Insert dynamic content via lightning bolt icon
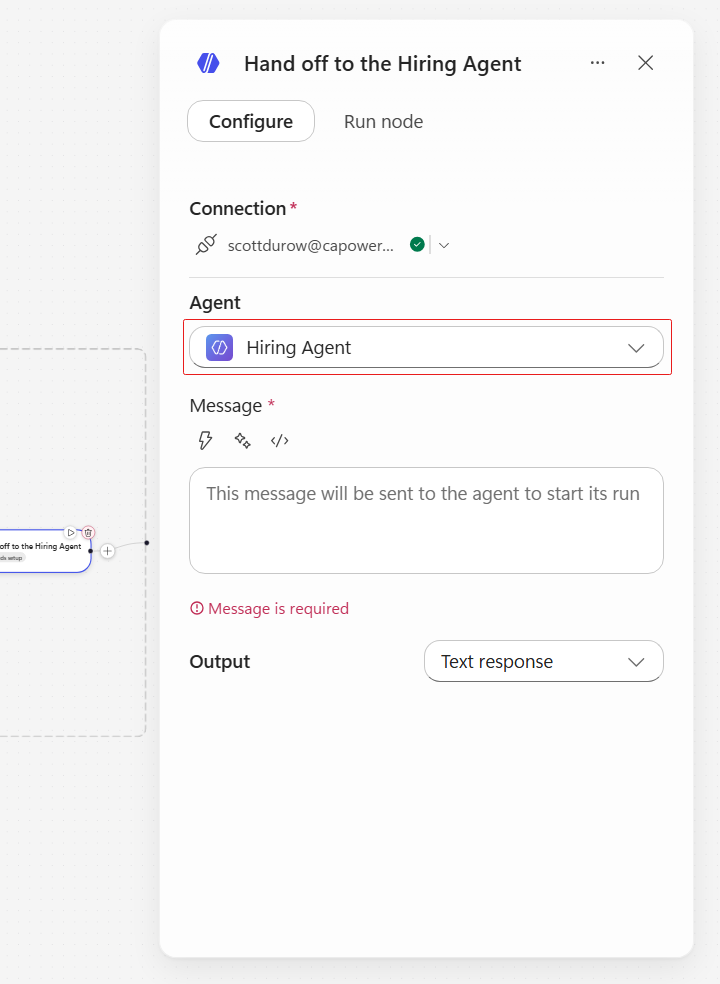Screen dimensions: 720x984 pyautogui.click(x=205, y=441)
